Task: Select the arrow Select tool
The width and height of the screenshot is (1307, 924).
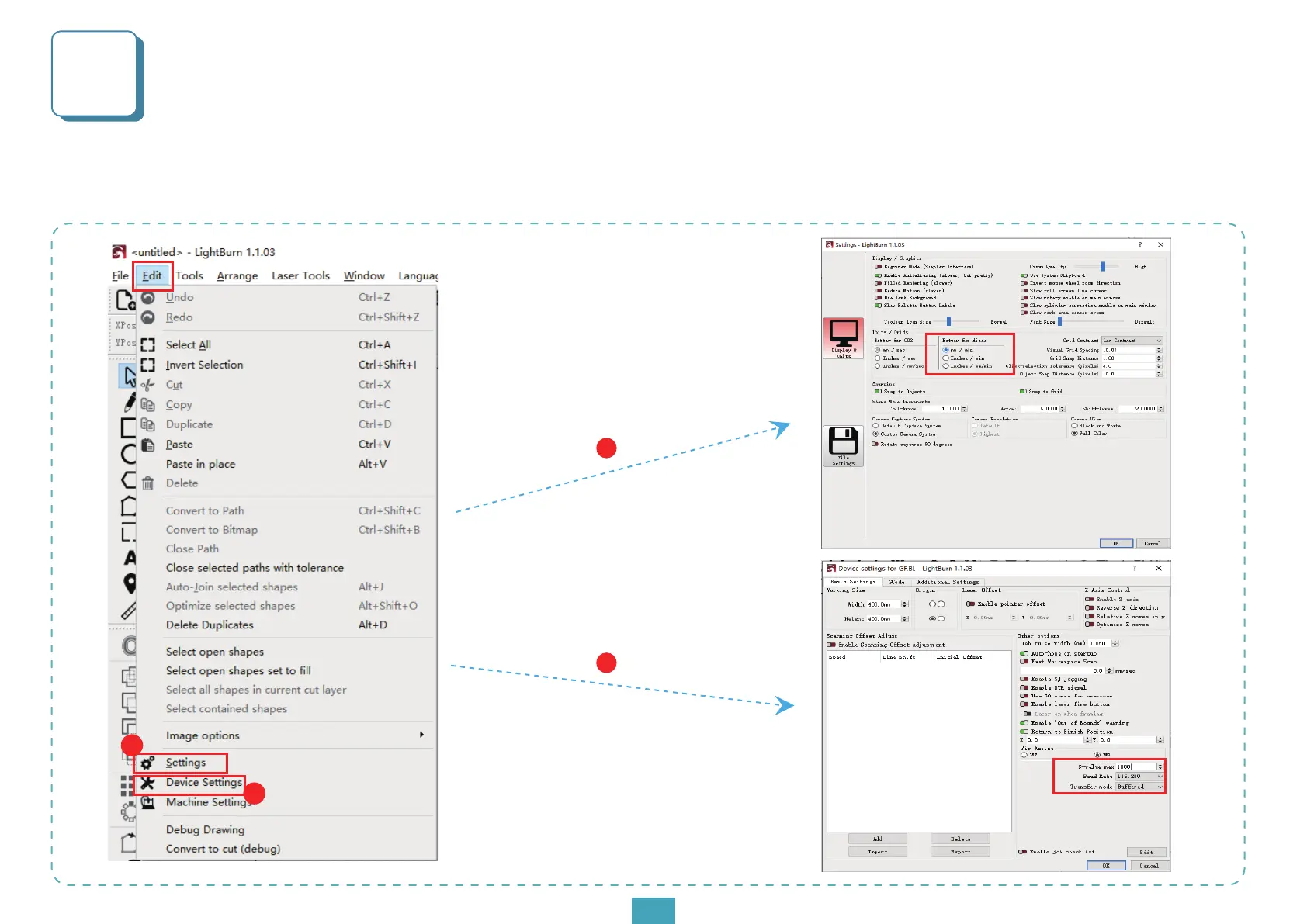Action: (x=128, y=376)
